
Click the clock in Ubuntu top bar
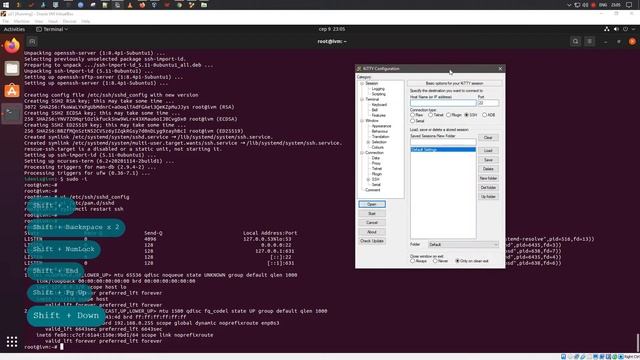click(x=331, y=29)
